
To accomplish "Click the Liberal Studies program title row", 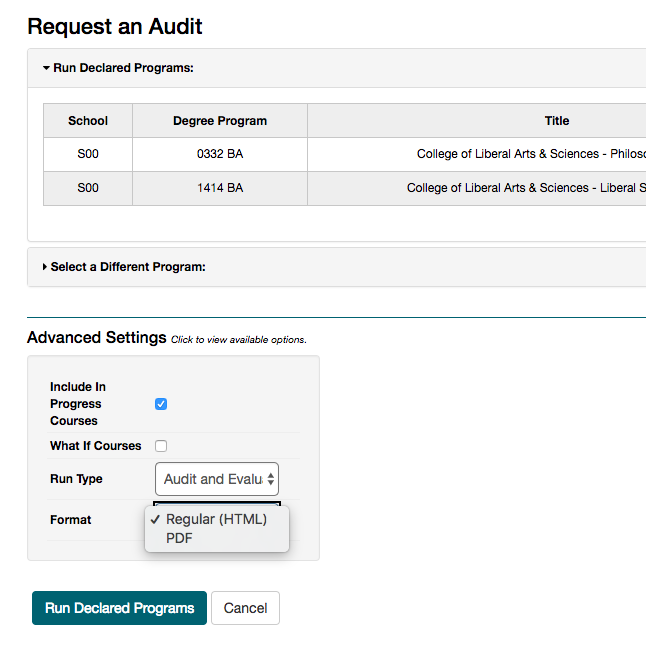I will 526,189.
